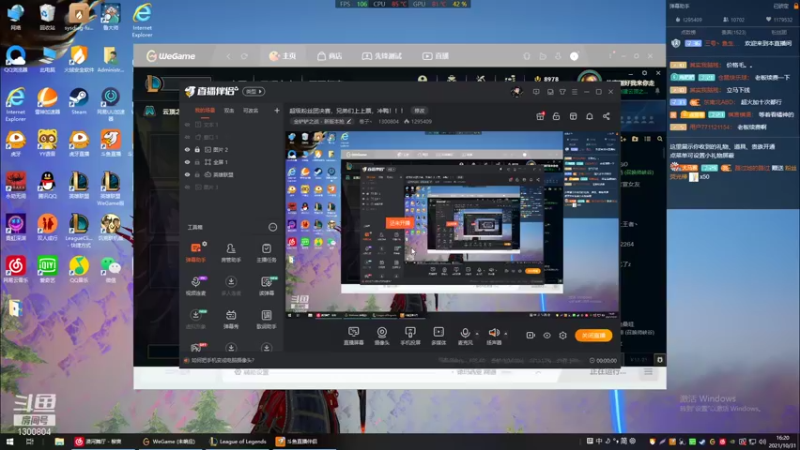Open the 视频连麦 tool
Screen dimensions: 800x450
(196, 286)
